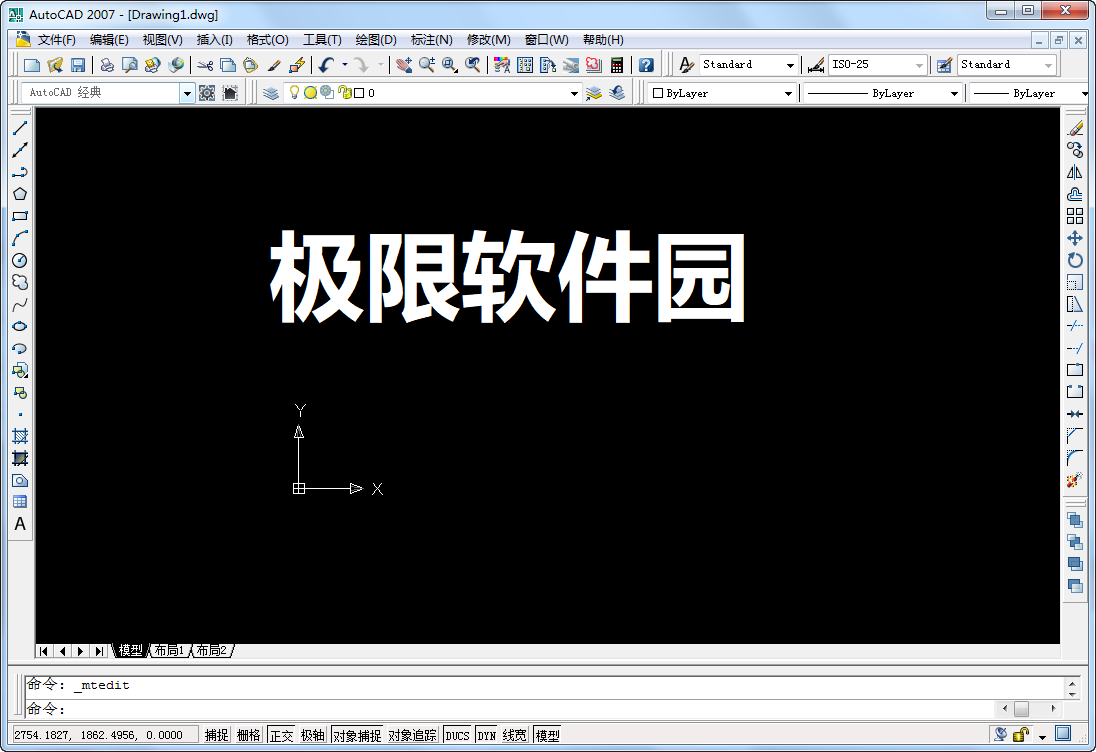Screen dimensions: 1096x752
Task: Open the text style Standard dropdown
Action: click(x=791, y=65)
